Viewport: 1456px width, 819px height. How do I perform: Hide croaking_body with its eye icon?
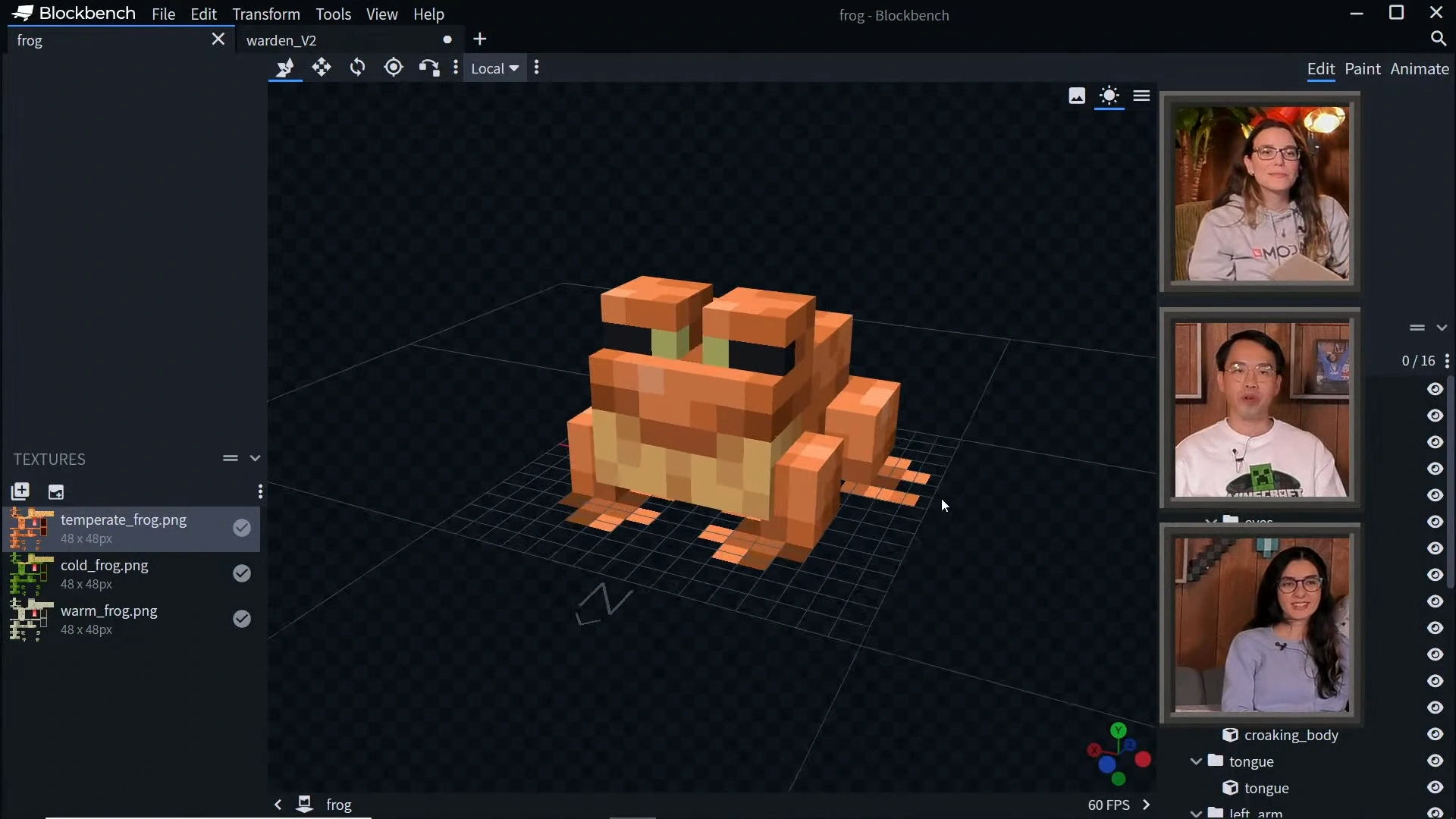pyautogui.click(x=1435, y=734)
